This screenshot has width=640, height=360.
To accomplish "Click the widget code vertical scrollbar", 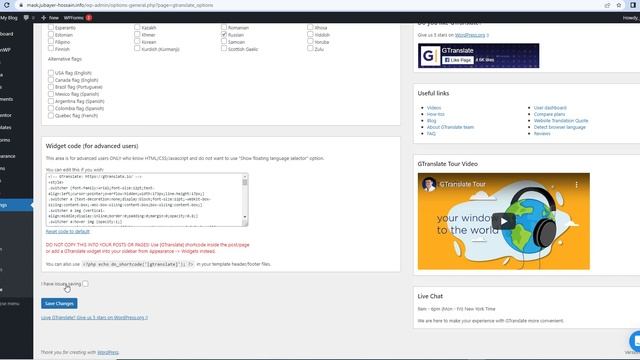I will click(245, 197).
